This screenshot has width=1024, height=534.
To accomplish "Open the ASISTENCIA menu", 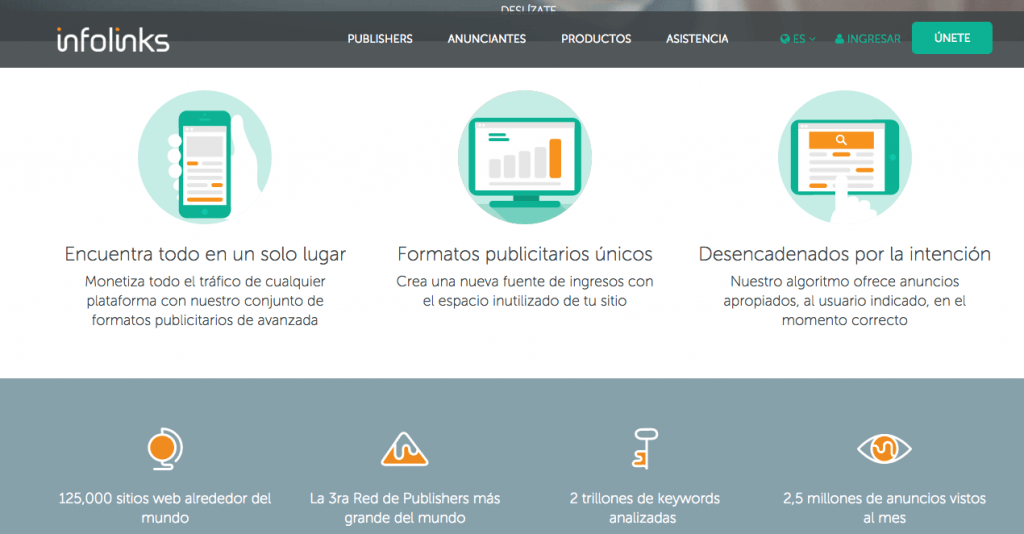I will (x=697, y=39).
